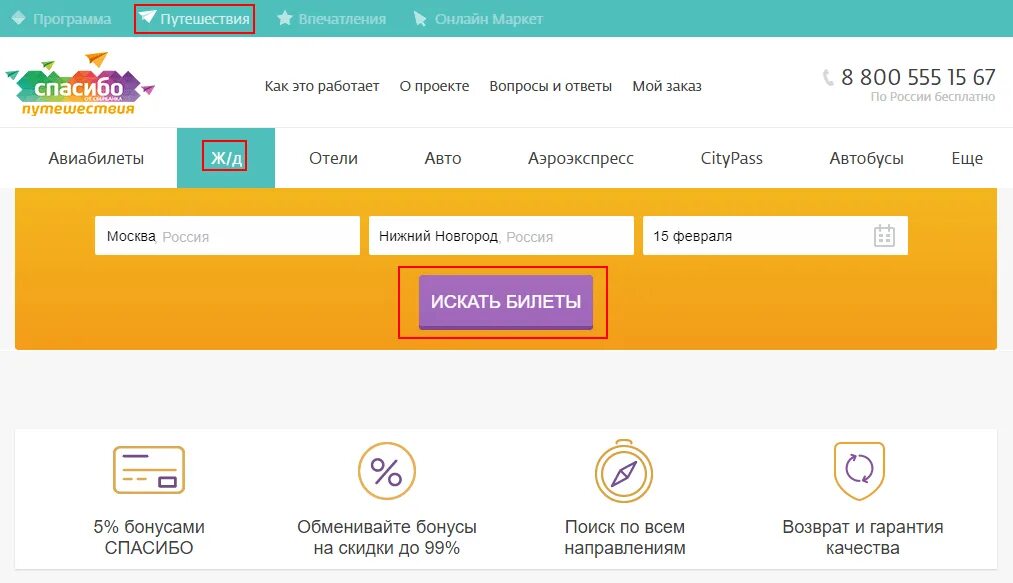Click the Спасибо Путешествия logo

click(80, 84)
